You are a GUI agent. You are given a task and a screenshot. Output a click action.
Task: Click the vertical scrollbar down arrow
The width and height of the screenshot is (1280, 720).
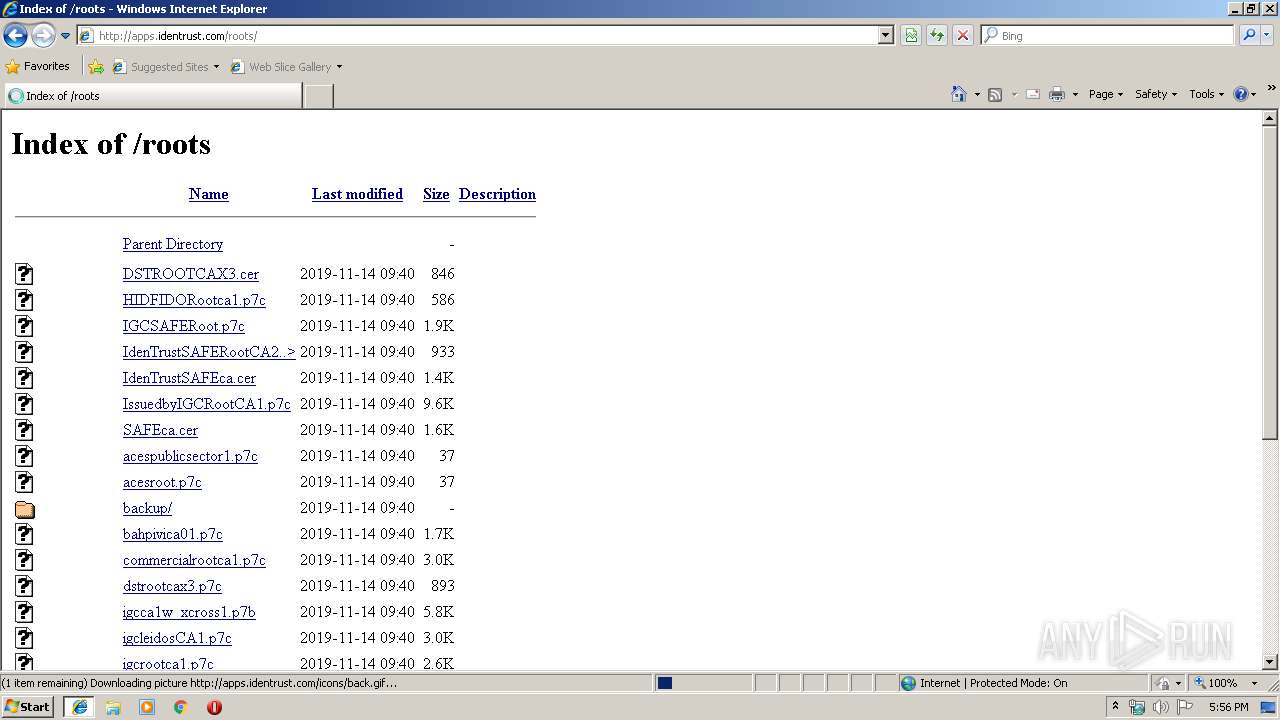click(1270, 662)
